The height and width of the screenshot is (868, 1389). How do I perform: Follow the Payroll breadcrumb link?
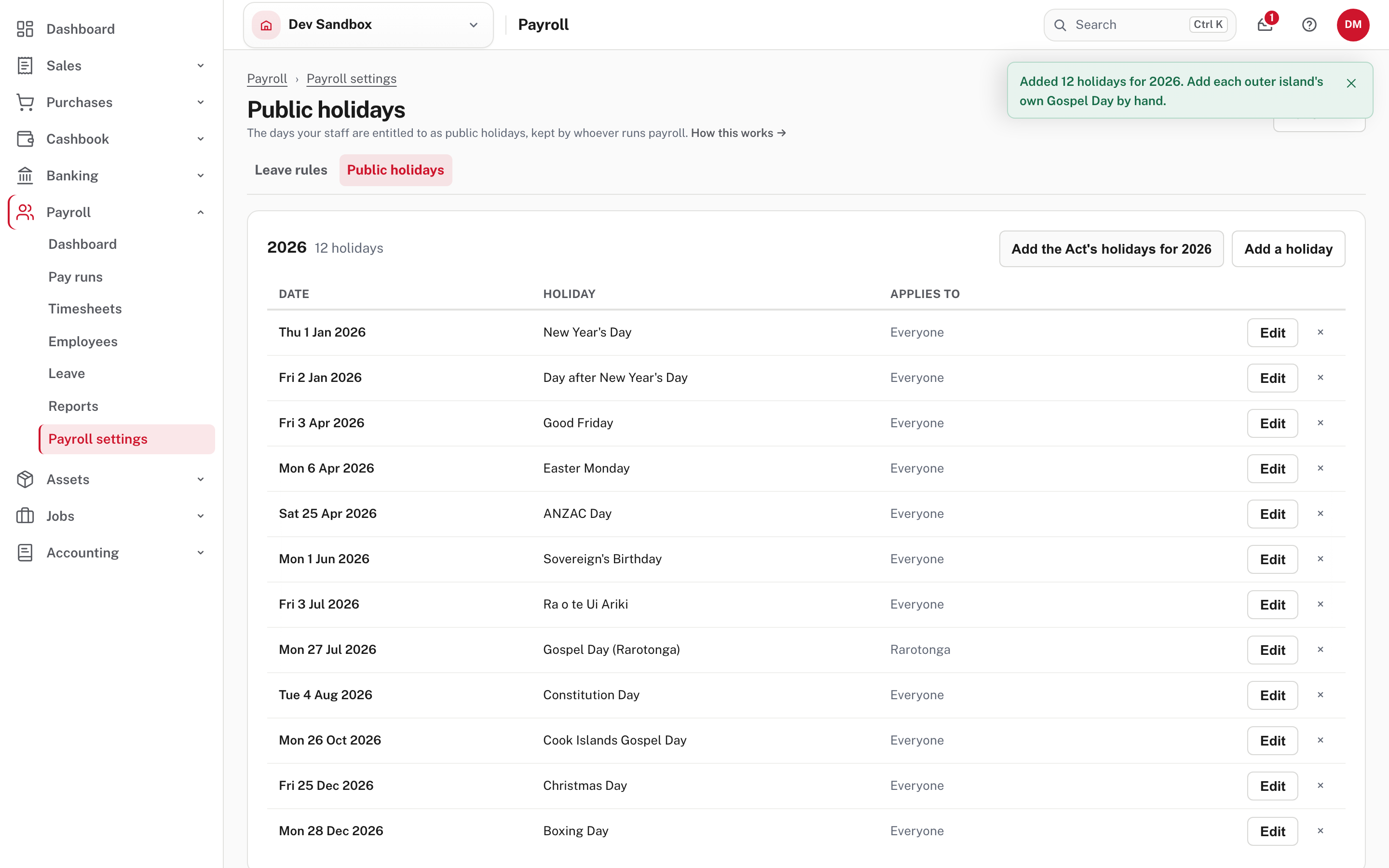(x=267, y=79)
